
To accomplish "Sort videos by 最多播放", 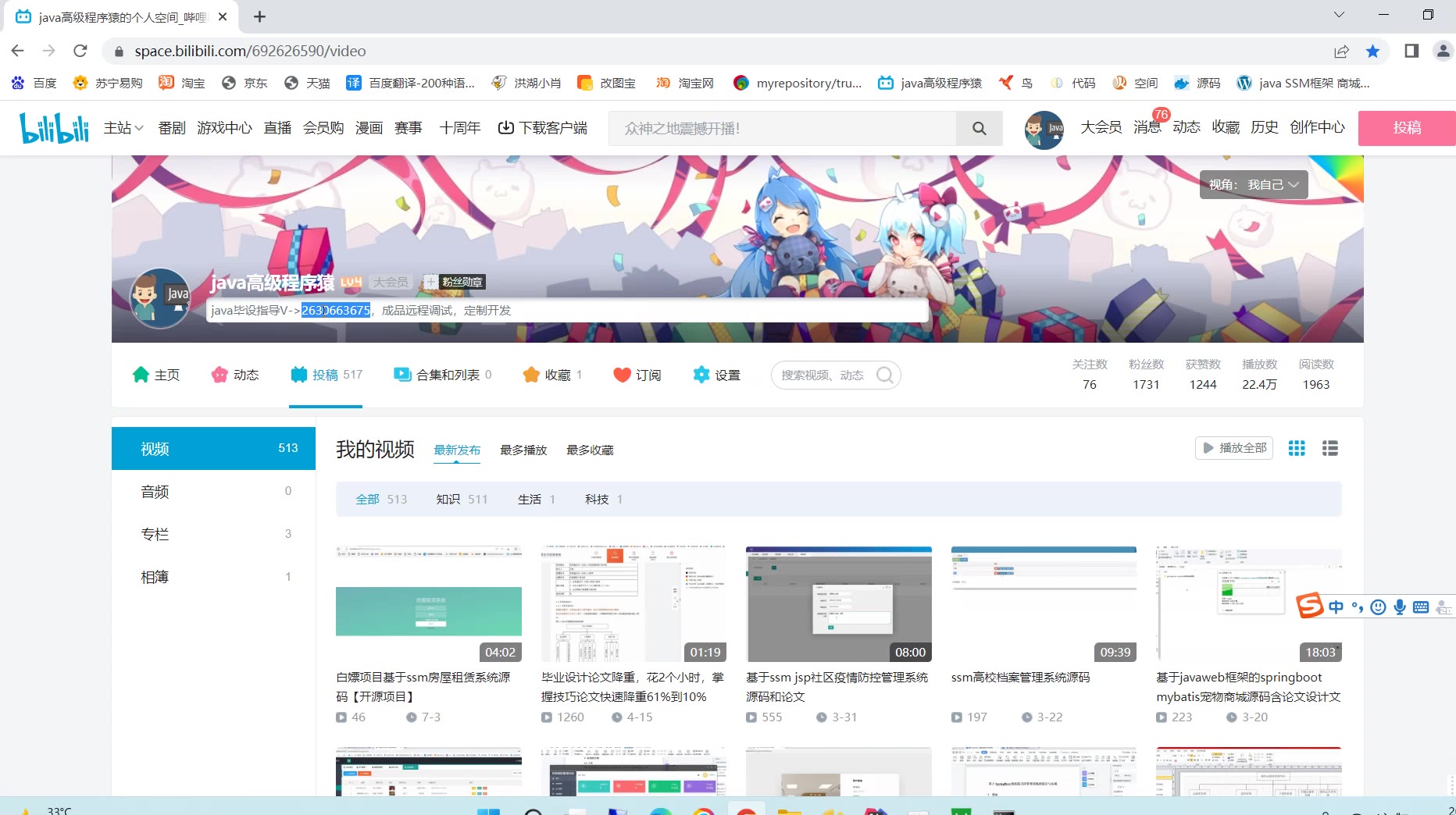I will 523,450.
